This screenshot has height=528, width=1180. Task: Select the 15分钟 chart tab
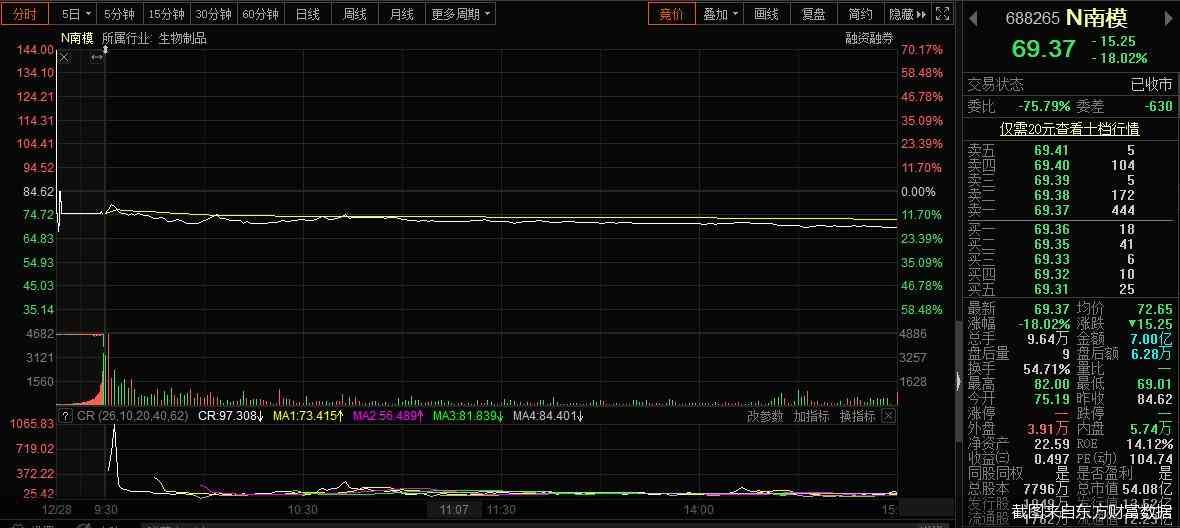(166, 14)
